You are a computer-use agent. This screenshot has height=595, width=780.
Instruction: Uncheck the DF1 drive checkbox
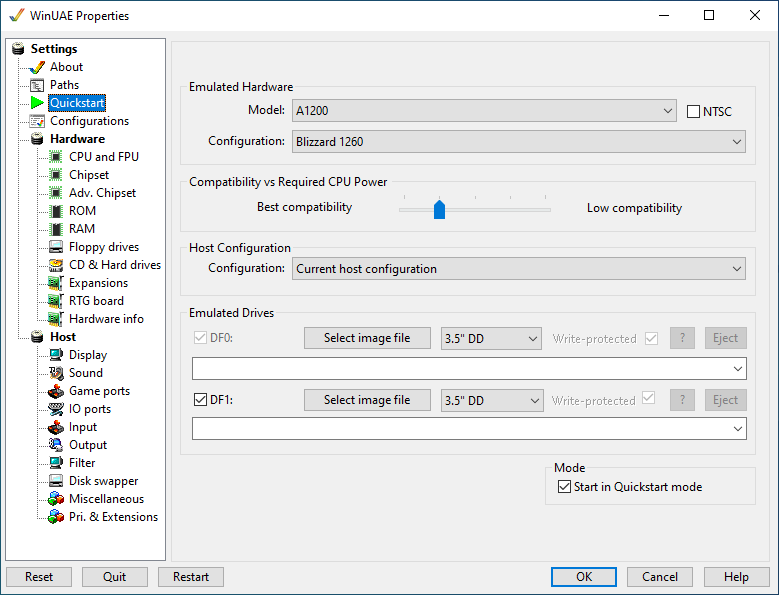[200, 399]
